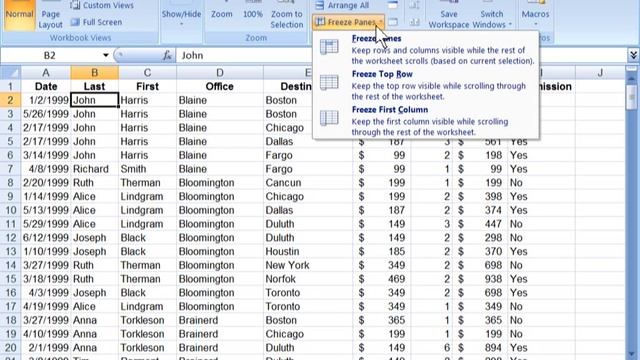Select column J header
The height and width of the screenshot is (360, 640).
[600, 73]
